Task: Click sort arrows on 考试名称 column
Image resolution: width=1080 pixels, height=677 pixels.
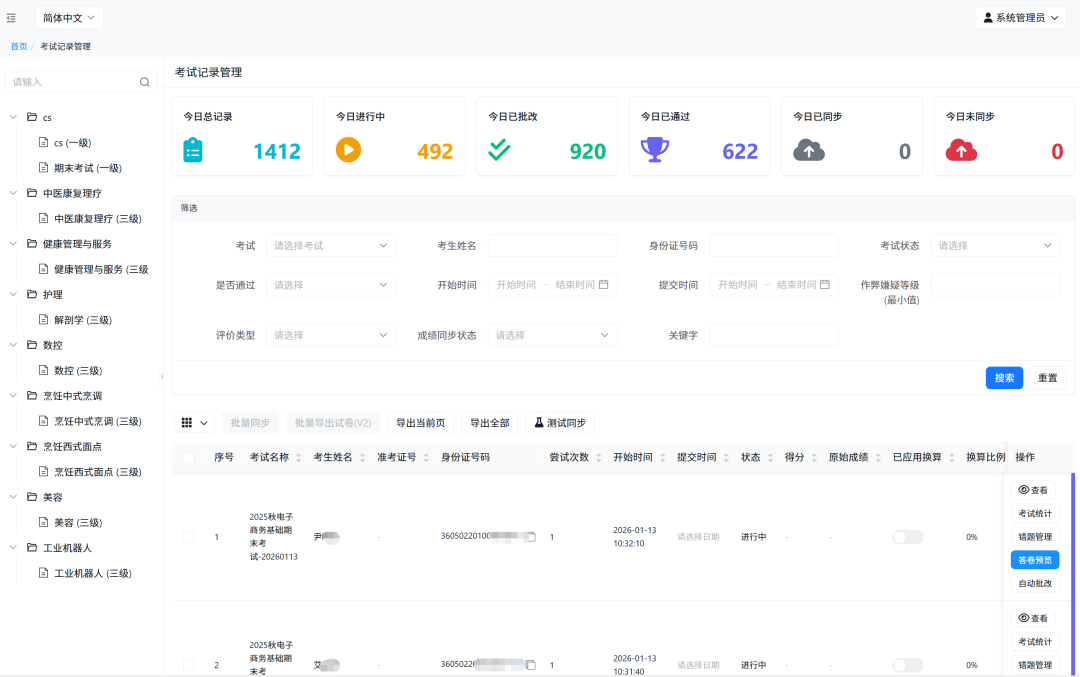Action: [x=298, y=457]
